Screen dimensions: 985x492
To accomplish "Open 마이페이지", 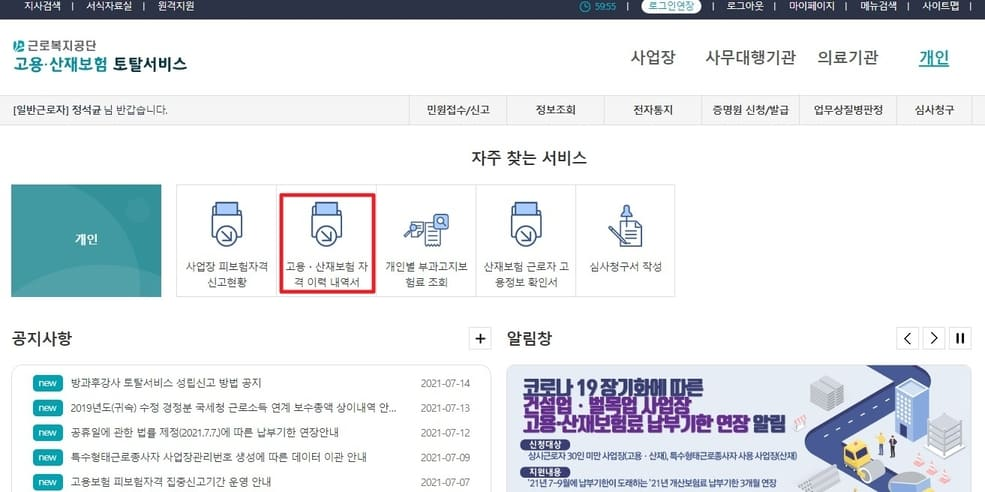I will coord(812,6).
